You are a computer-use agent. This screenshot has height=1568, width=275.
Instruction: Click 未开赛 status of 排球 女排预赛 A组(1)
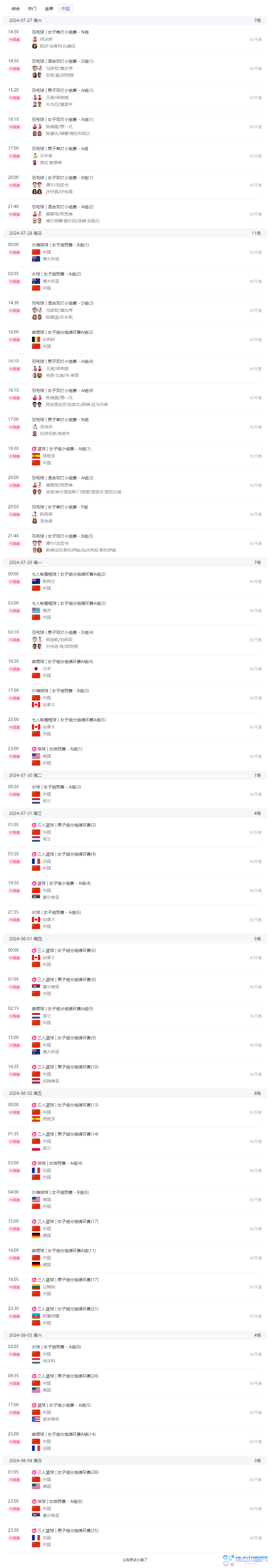[x=256, y=756]
